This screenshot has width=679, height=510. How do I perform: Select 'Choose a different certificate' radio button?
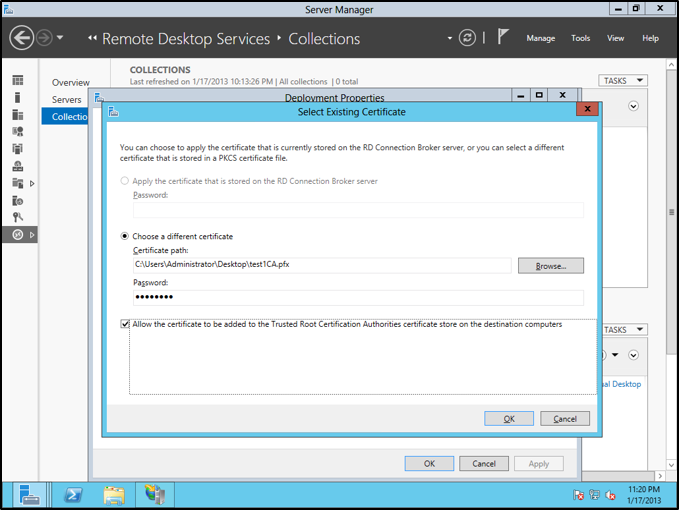coord(125,236)
